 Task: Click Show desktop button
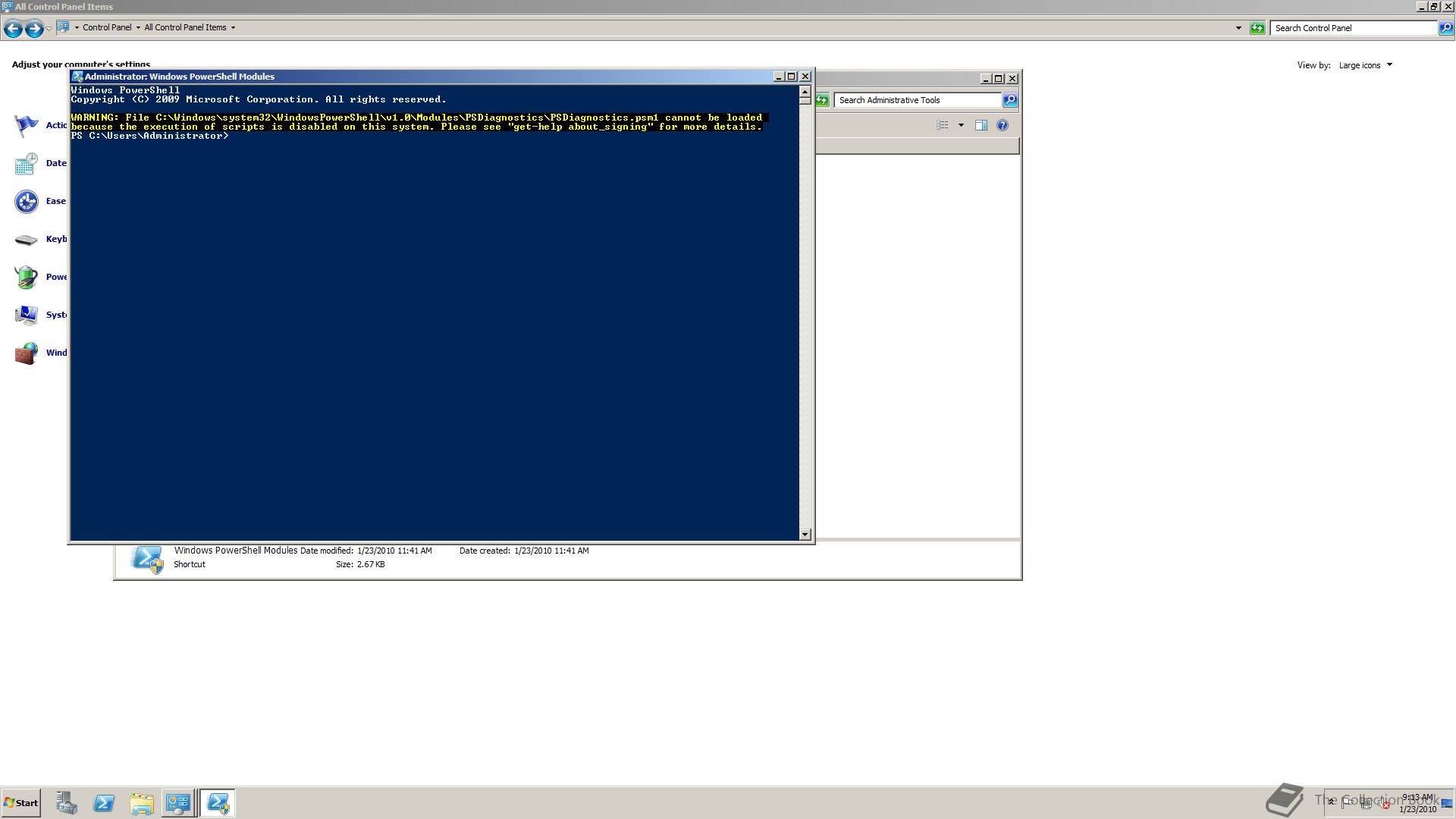1447,803
